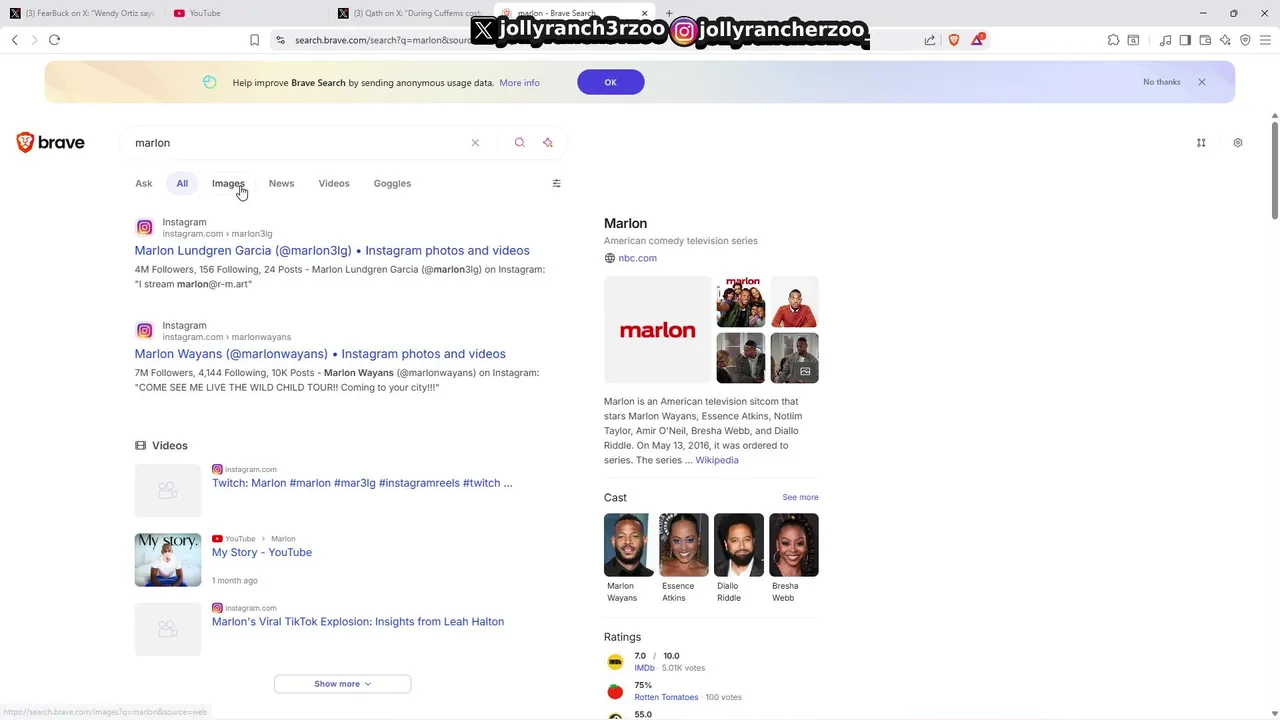The height and width of the screenshot is (720, 1280).
Task: Open Twitch: Marlon video link
Action: 362,483
